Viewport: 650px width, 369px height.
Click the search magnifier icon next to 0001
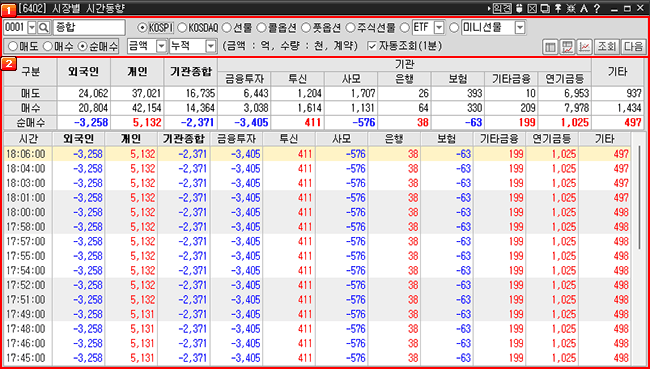(44, 28)
